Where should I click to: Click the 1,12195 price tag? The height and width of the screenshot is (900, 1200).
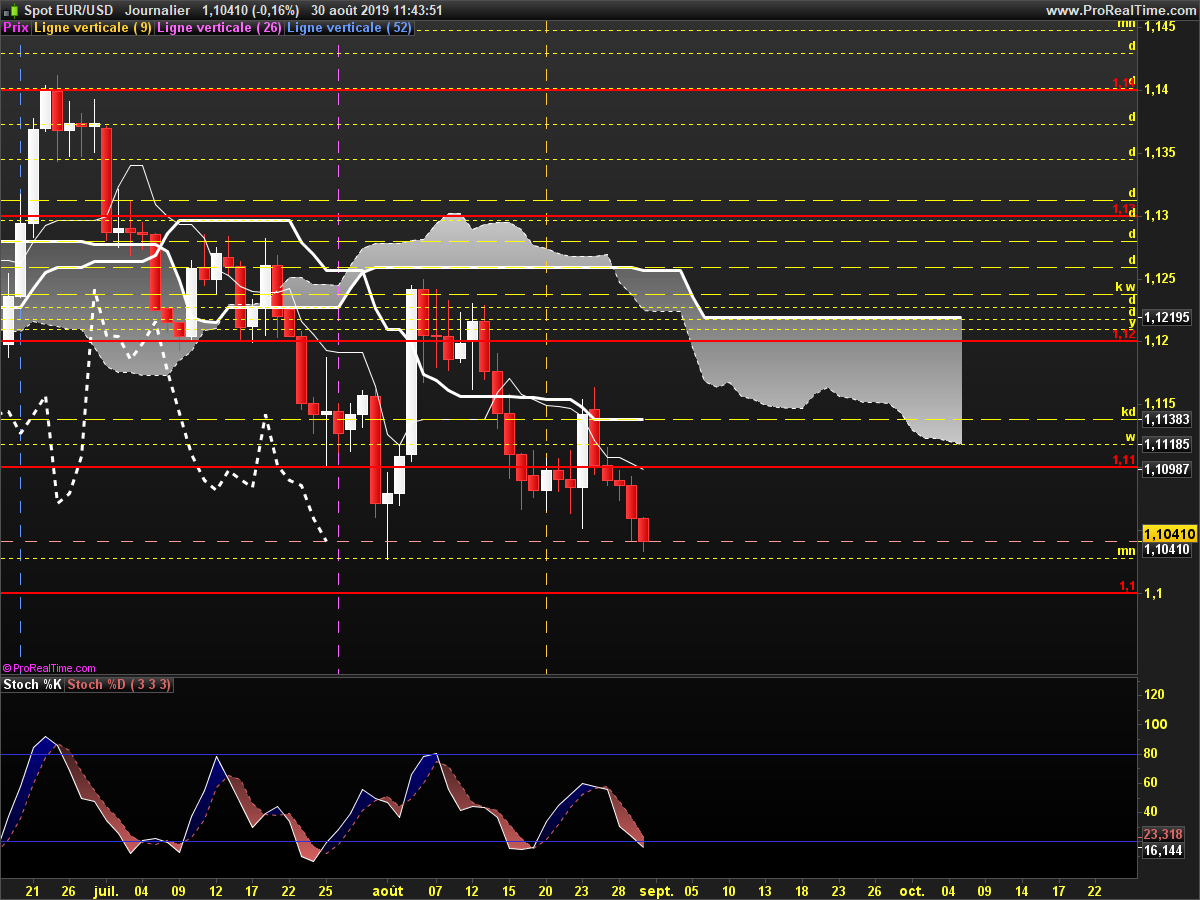point(1167,317)
